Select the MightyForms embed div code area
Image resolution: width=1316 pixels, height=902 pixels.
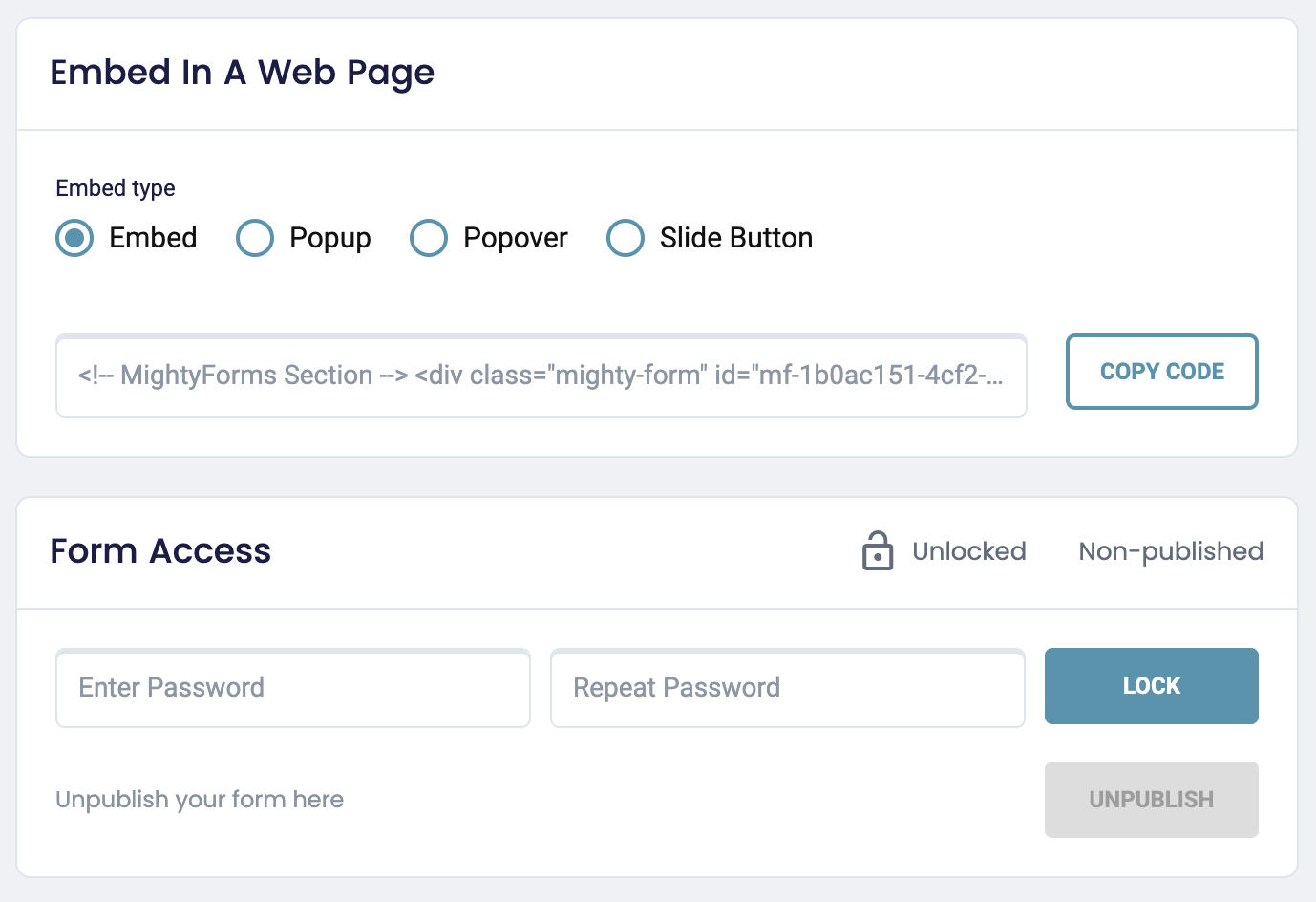click(x=541, y=376)
